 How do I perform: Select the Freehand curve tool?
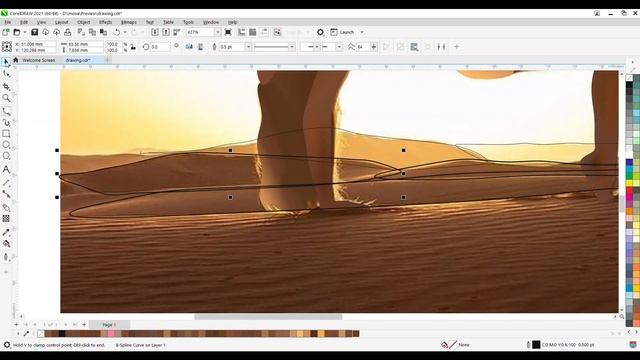(6, 111)
